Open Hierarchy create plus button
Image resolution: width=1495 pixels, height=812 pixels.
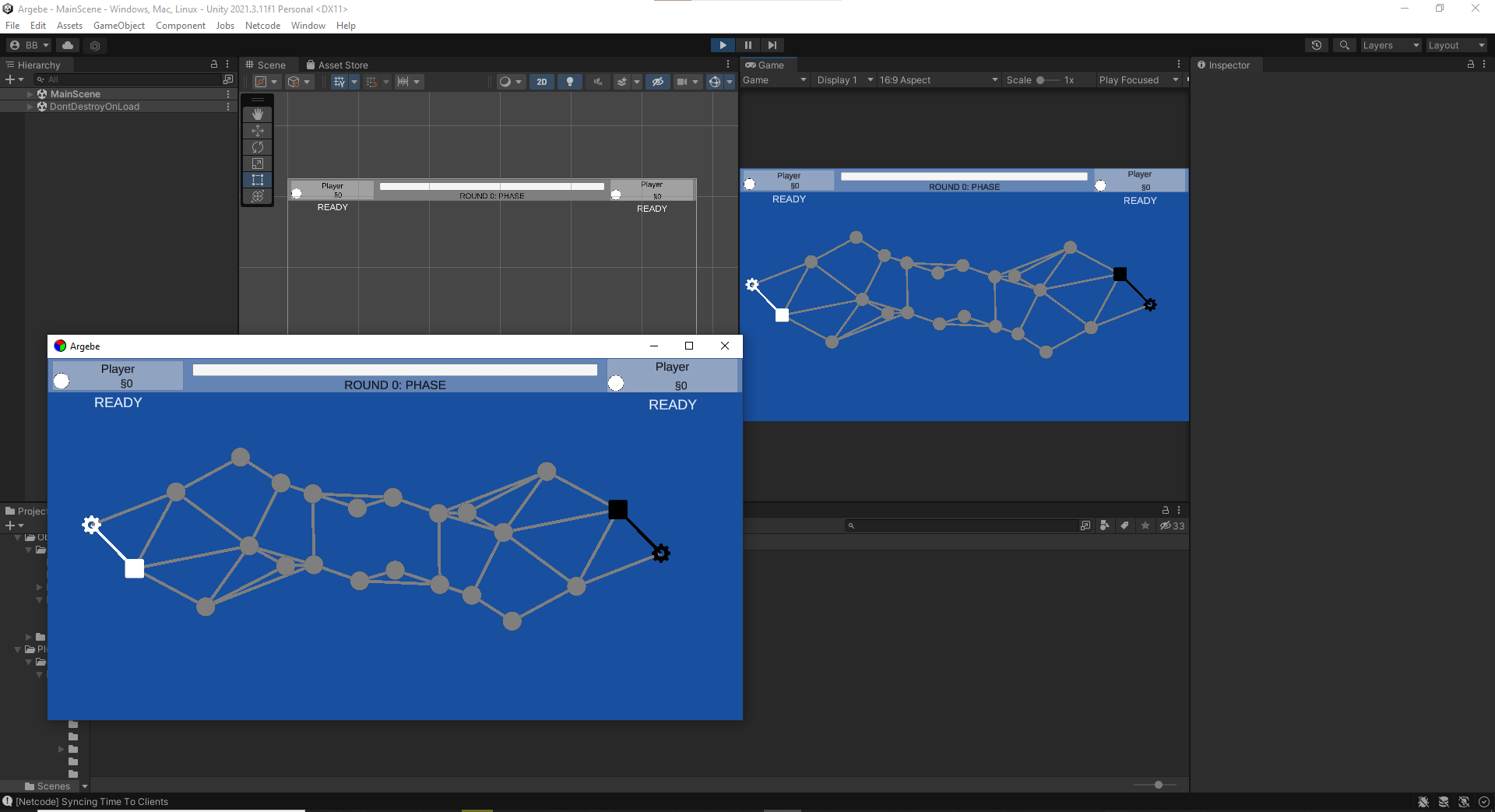[14, 79]
